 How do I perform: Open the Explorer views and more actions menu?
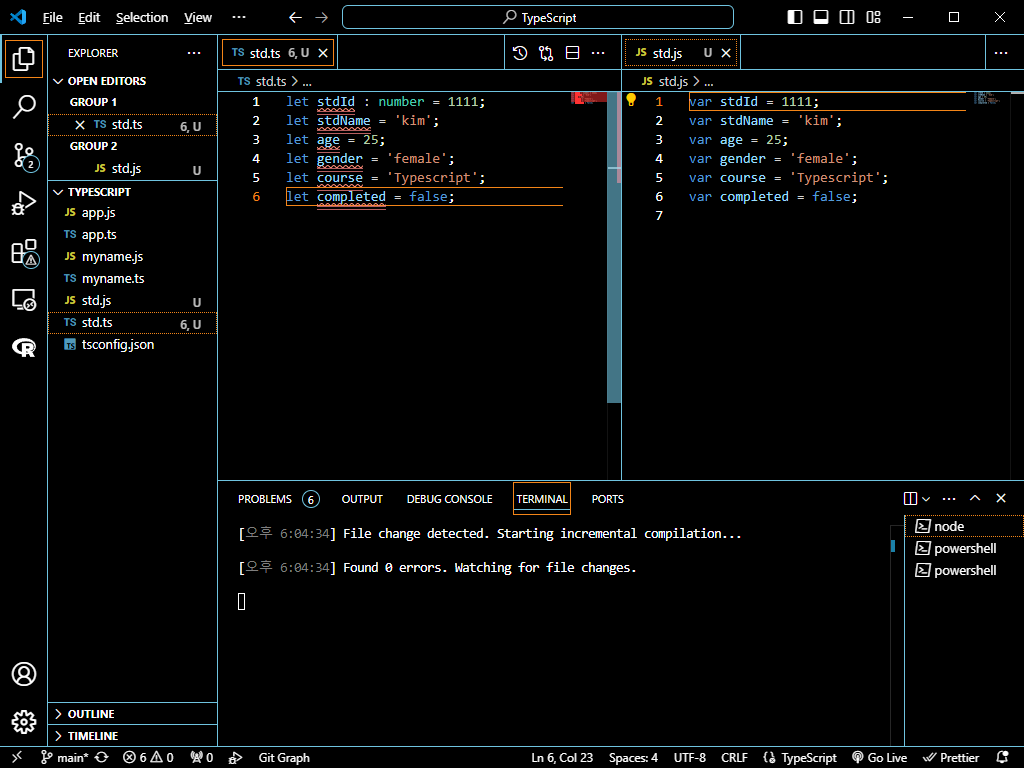[x=194, y=53]
